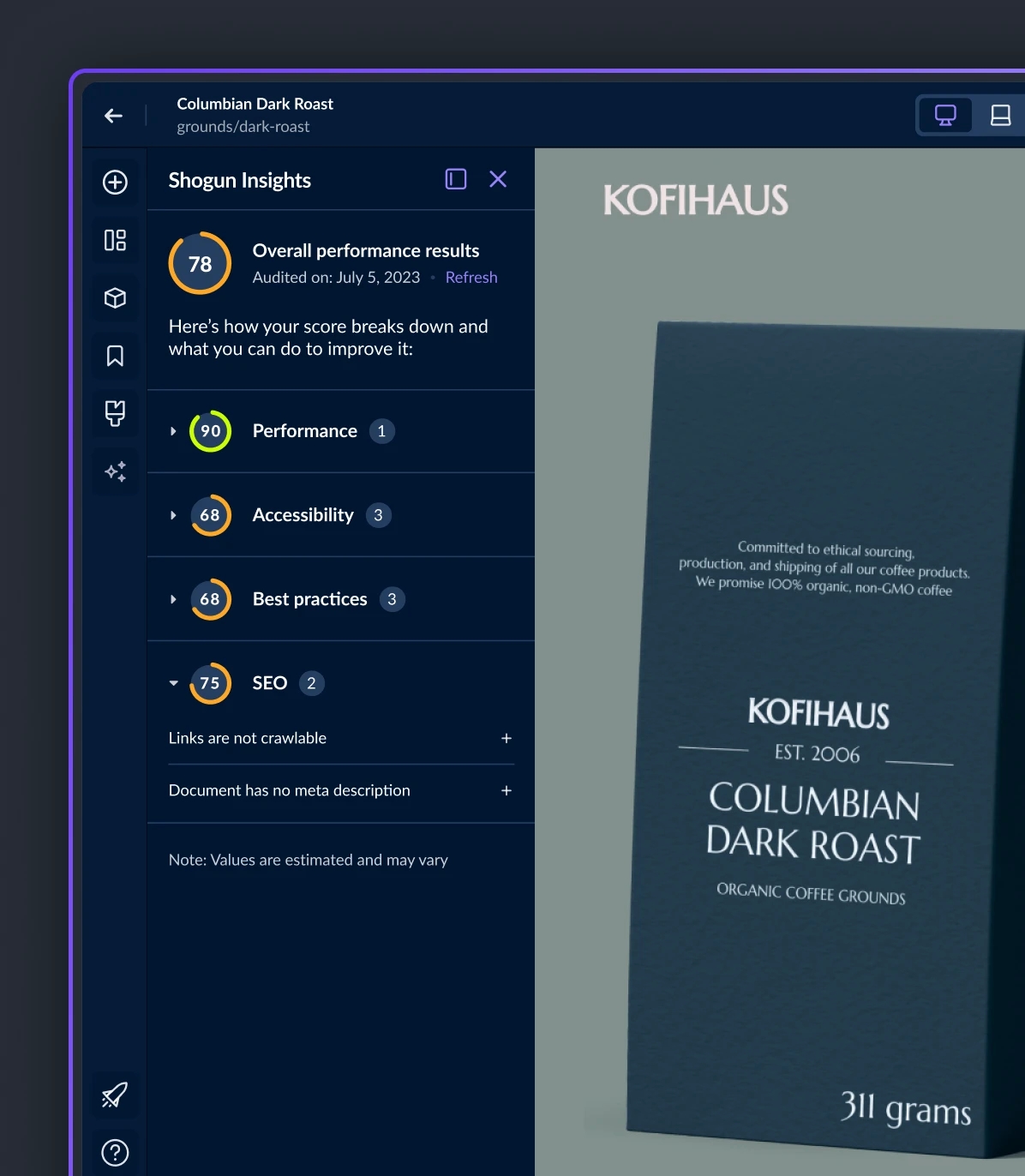Toggle Shogun Insights panel docking

click(456, 179)
